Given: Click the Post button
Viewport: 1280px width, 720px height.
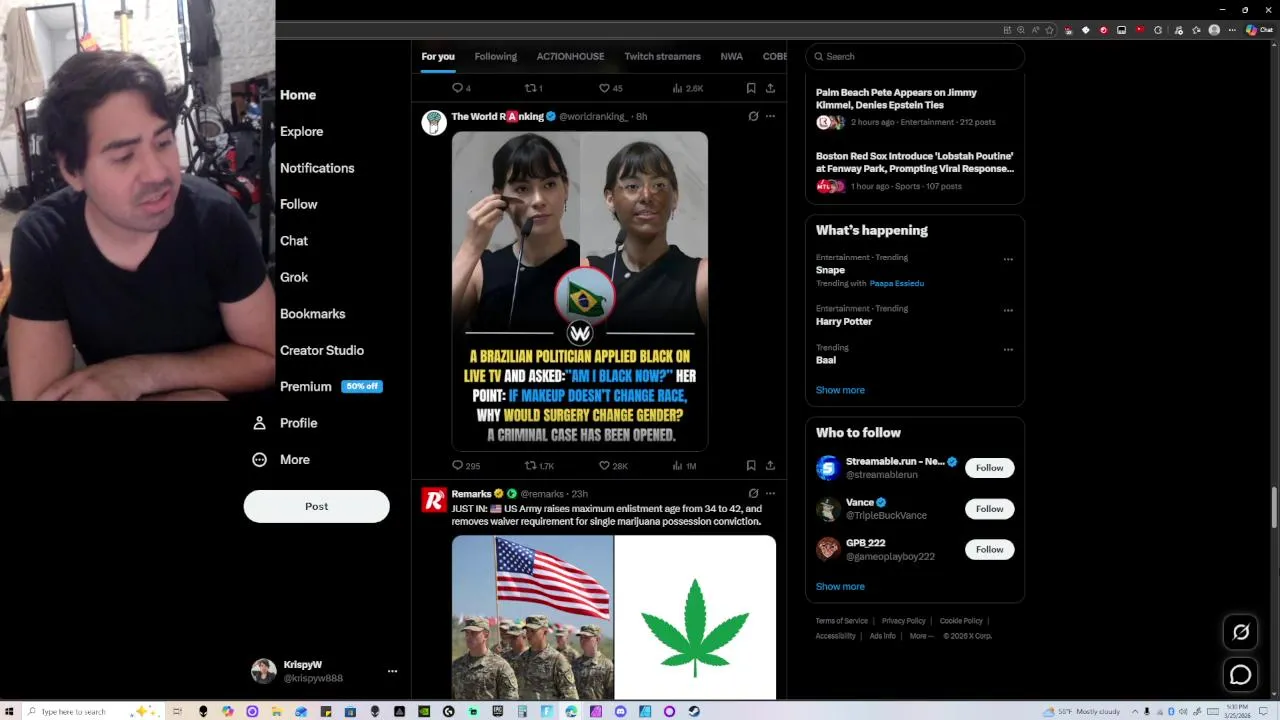Looking at the screenshot, I should tap(316, 506).
